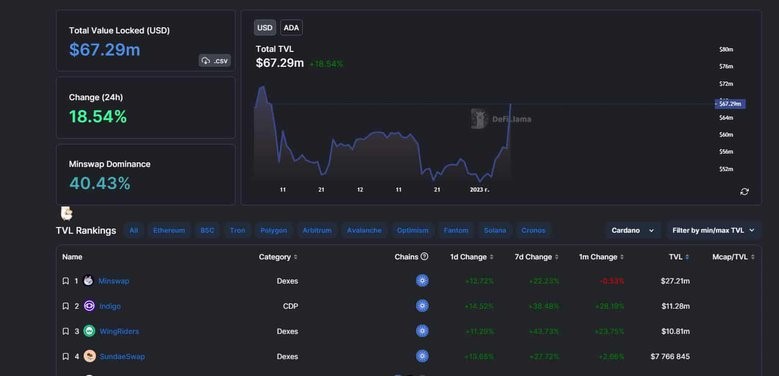The image size is (779, 376).
Task: Click the chart refresh icon
Action: pyautogui.click(x=744, y=192)
